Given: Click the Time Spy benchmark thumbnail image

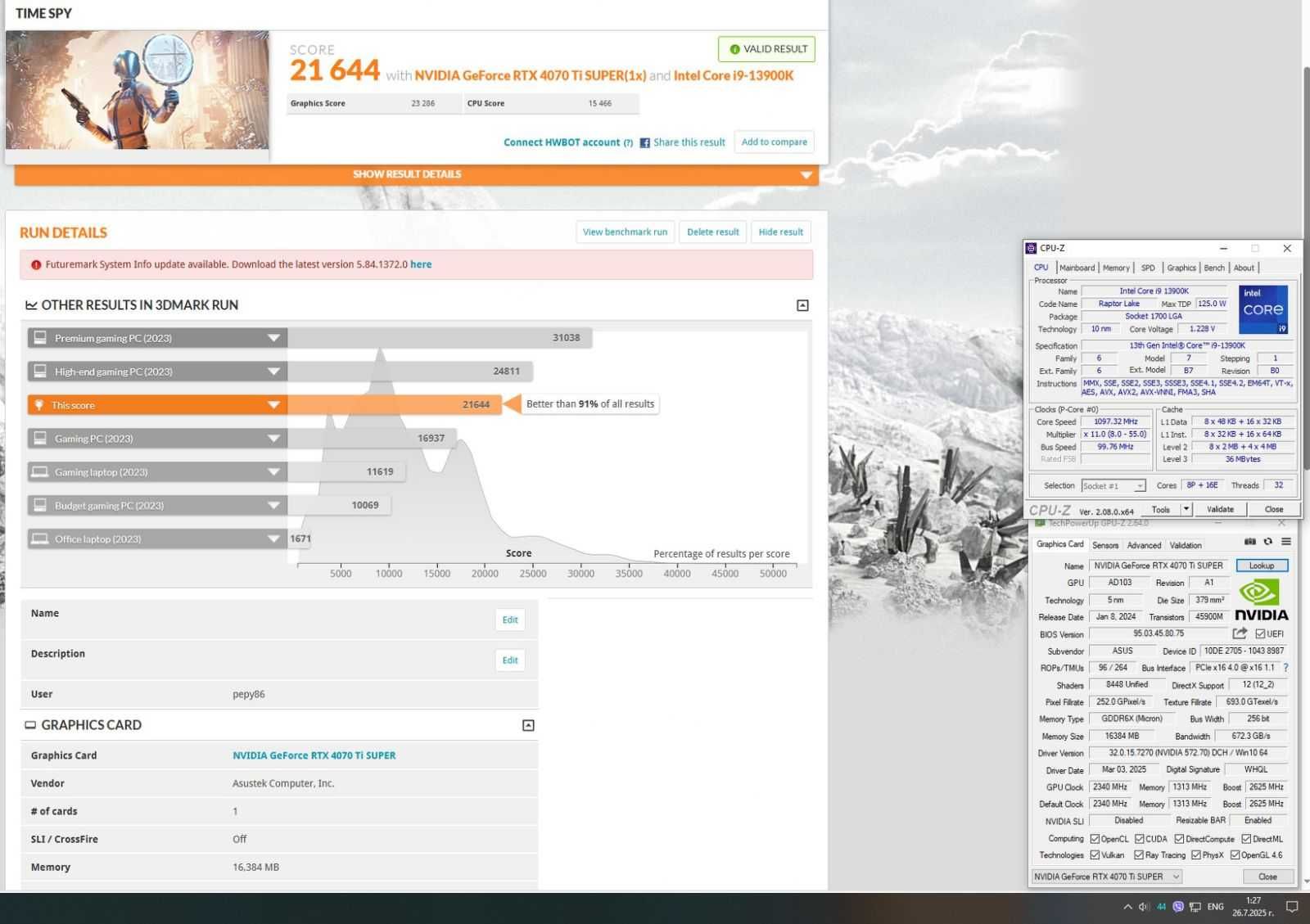Looking at the screenshot, I should tap(137, 90).
